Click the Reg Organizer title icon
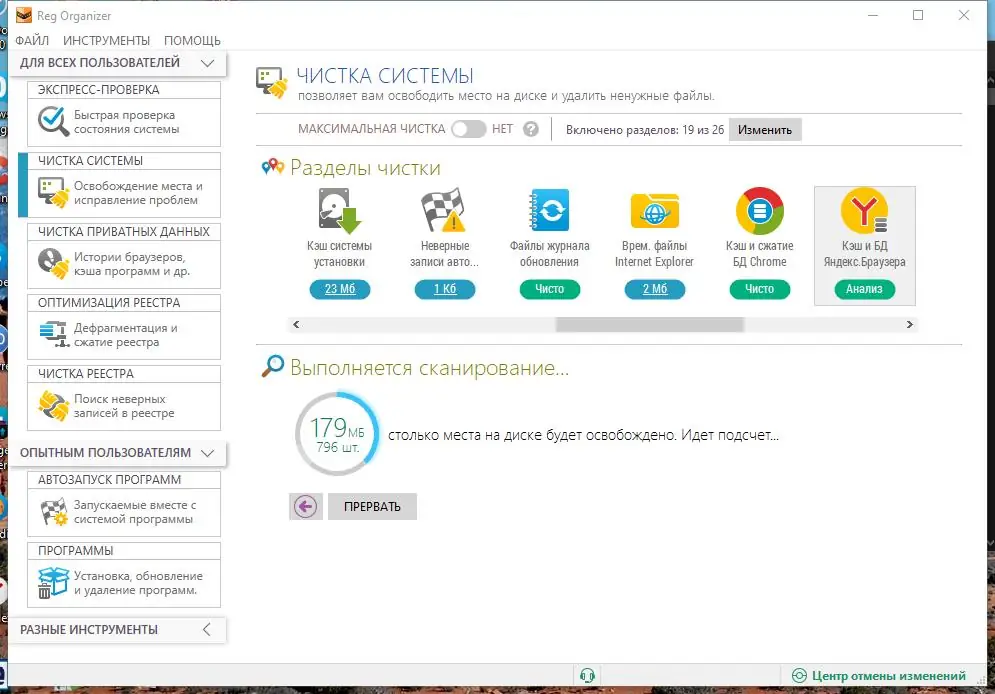The width and height of the screenshot is (995, 694). click(x=24, y=15)
